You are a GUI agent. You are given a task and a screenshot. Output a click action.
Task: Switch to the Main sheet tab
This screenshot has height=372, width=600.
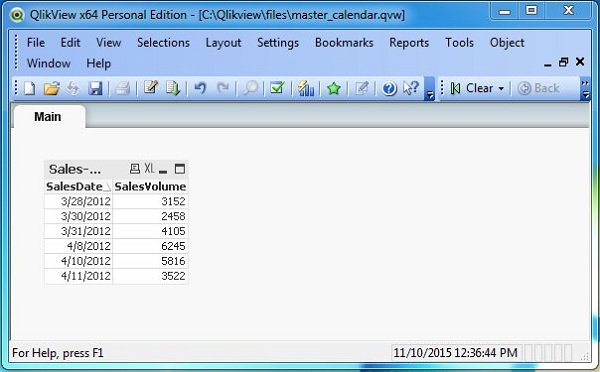tap(48, 117)
